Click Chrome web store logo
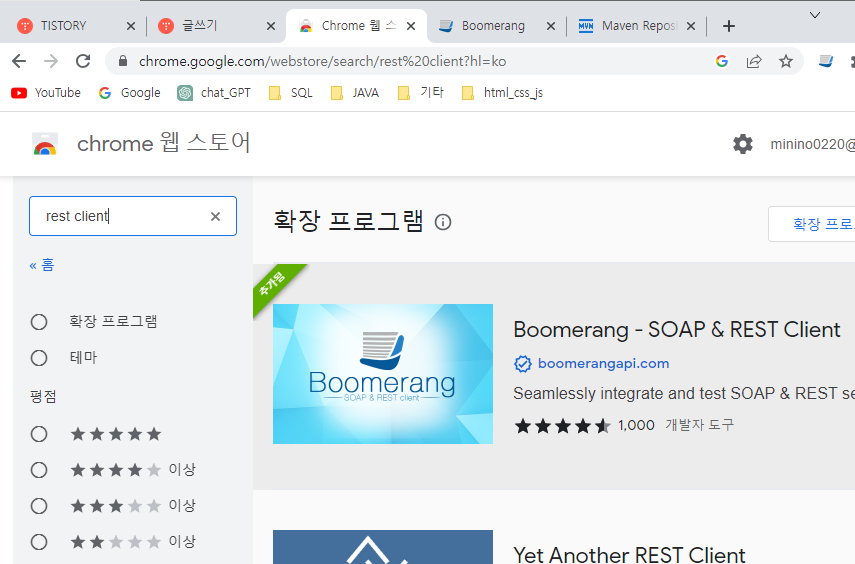Image resolution: width=855 pixels, height=564 pixels. pos(45,144)
